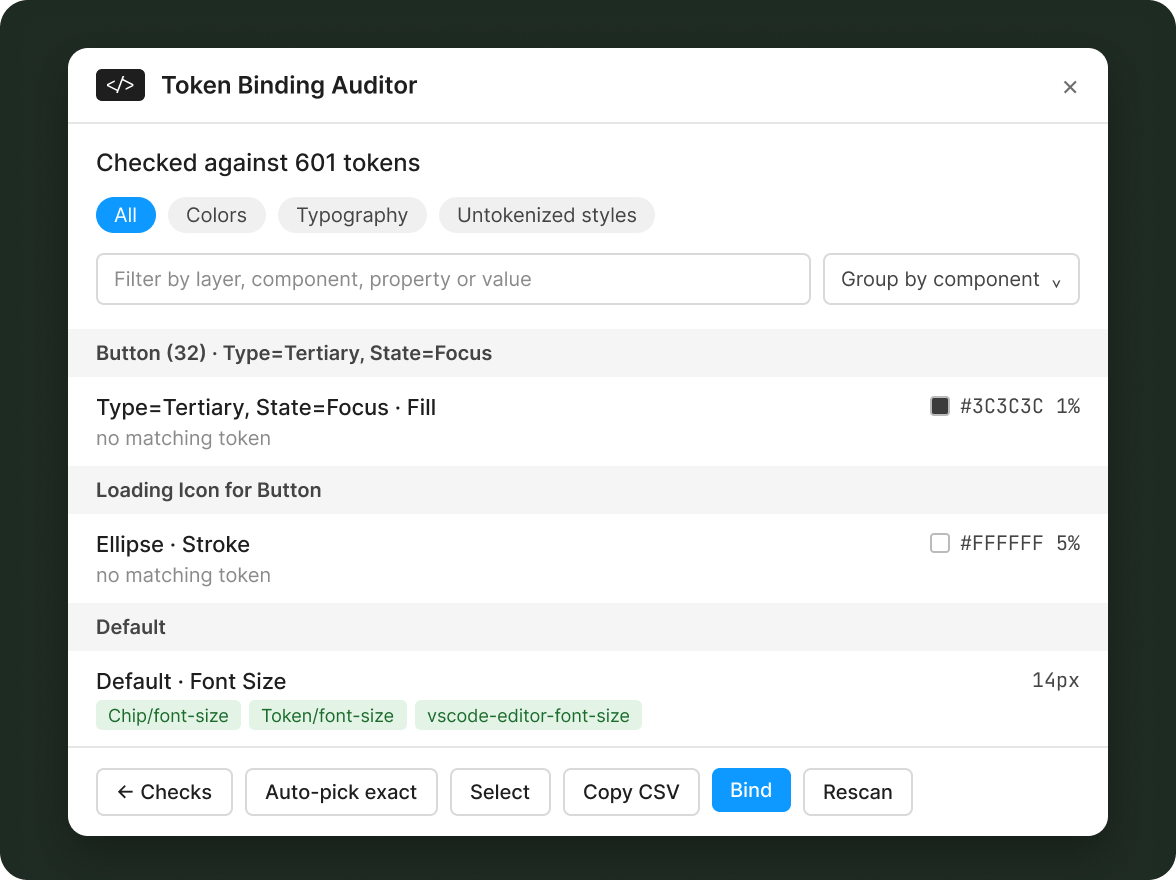Viewport: 1176px width, 880px height.
Task: Switch to the Typography filter
Action: (x=352, y=215)
